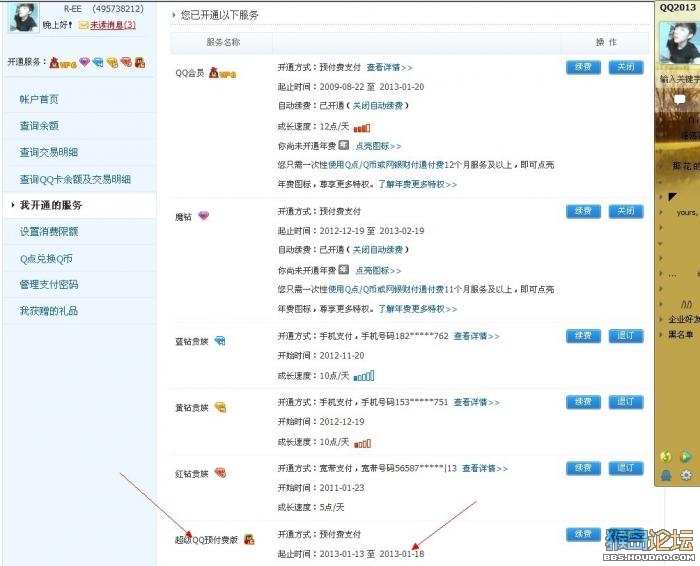700x566 pixels.
Task: Open 查看详情 link for QQ会员
Action: (x=389, y=67)
